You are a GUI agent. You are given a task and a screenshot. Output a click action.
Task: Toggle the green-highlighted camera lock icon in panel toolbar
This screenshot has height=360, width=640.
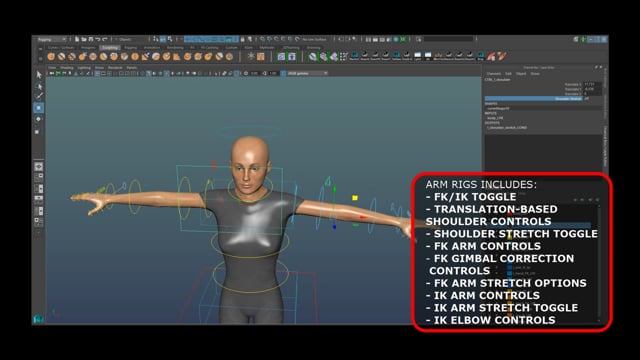(x=58, y=73)
